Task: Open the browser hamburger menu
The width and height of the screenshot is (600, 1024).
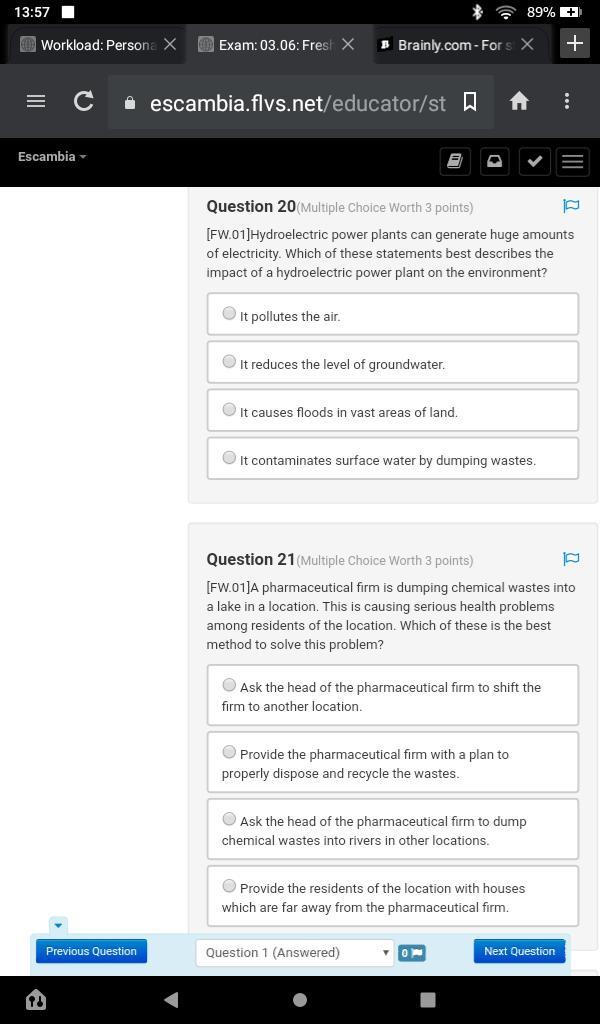Action: pyautogui.click(x=36, y=101)
